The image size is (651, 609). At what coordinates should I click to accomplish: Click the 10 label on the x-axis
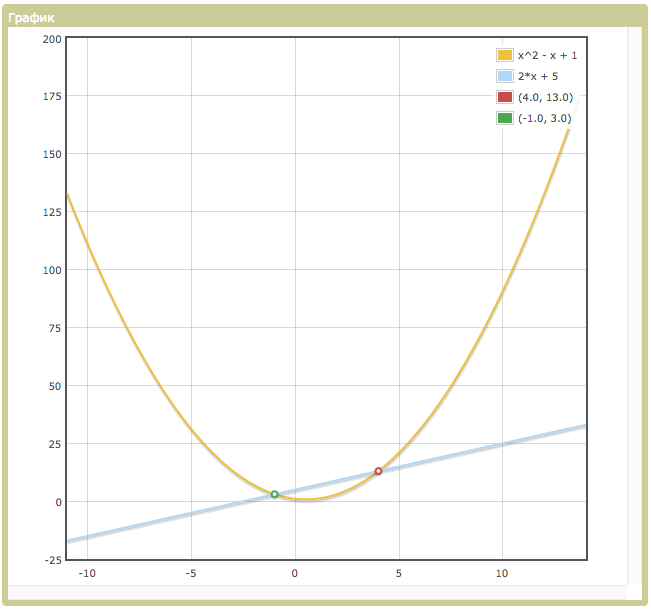coord(503,574)
